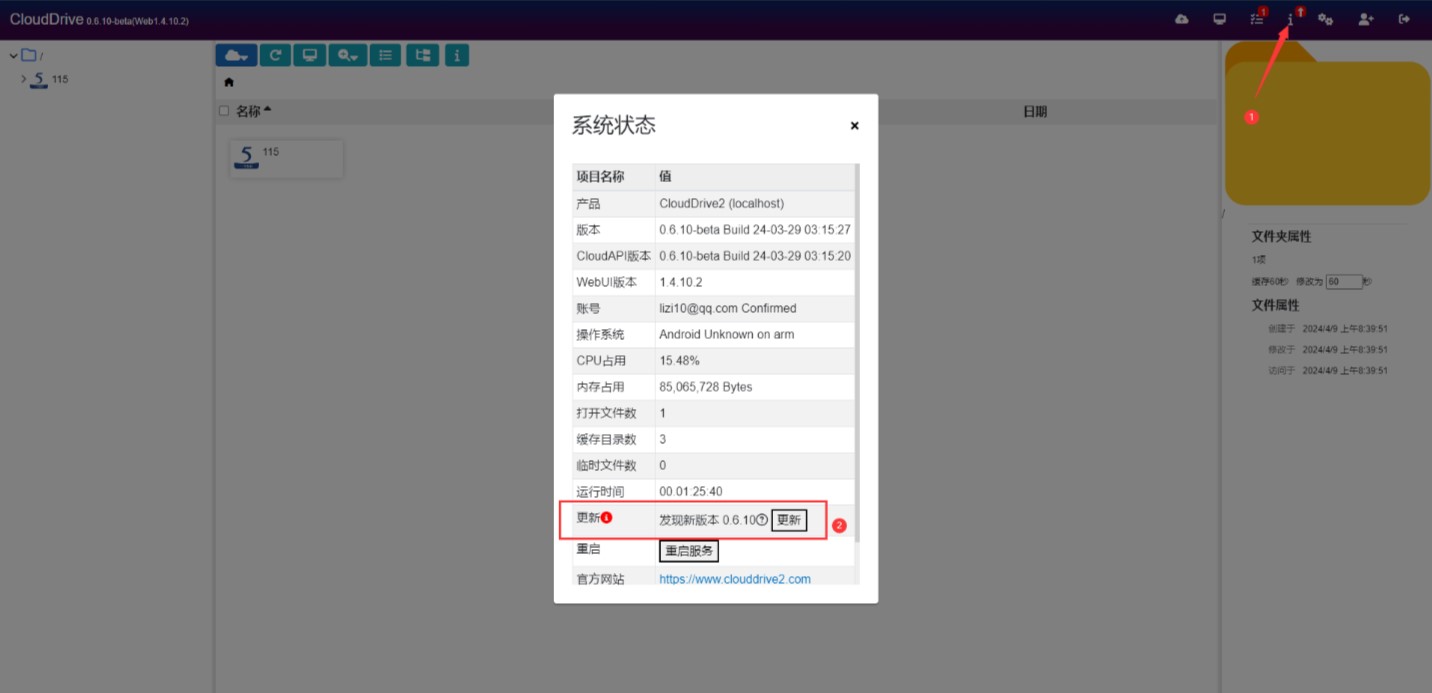
Task: Click the add user icon in header
Action: point(1365,19)
